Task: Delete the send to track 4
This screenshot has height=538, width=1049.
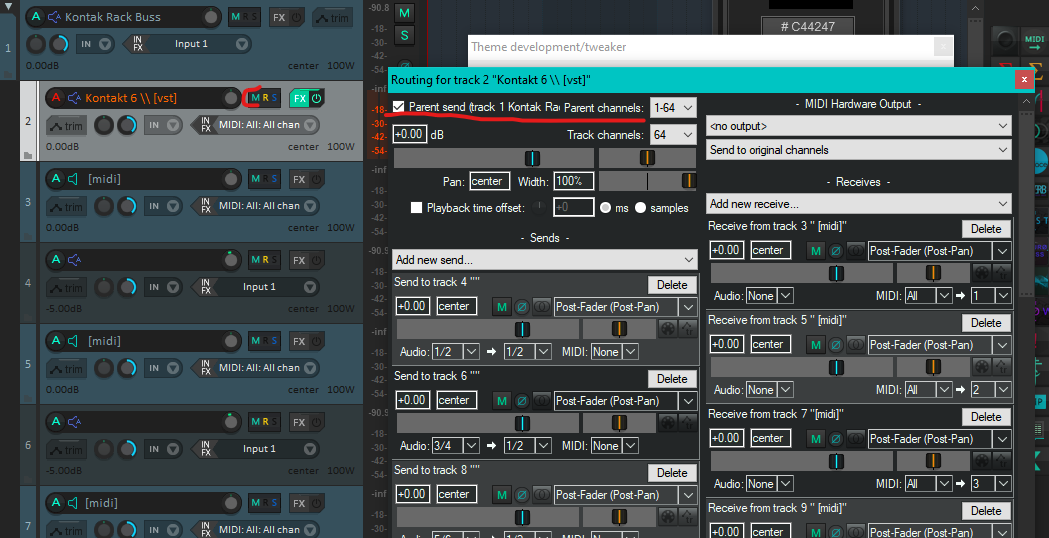Action: pos(672,284)
